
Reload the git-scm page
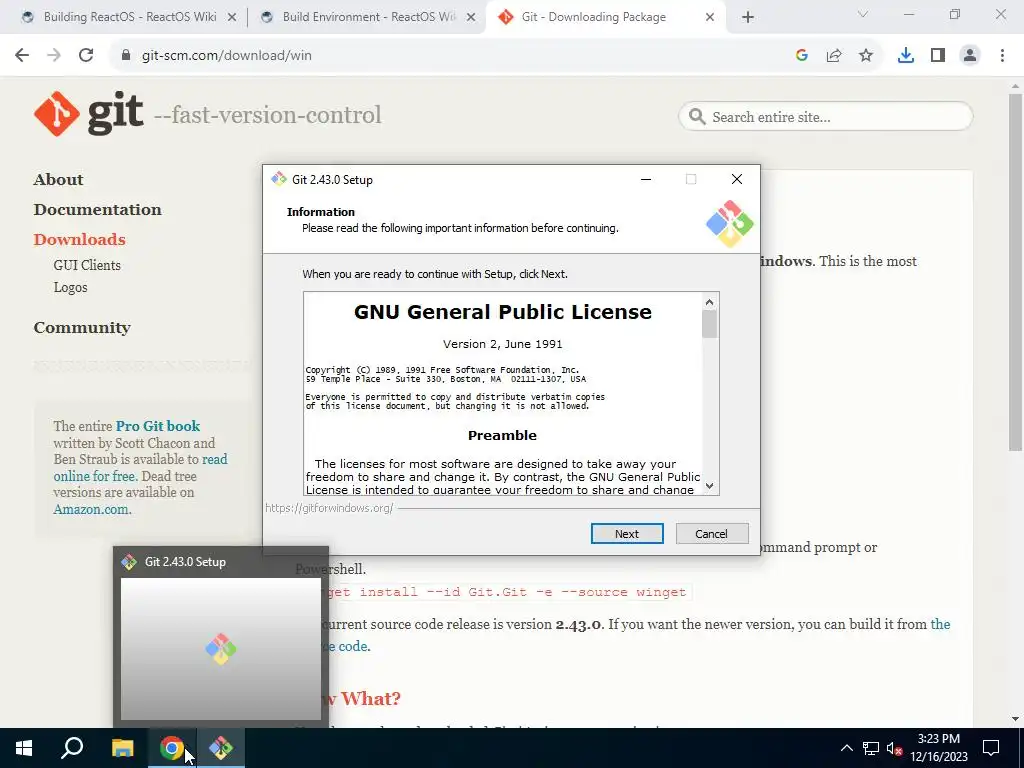point(86,56)
